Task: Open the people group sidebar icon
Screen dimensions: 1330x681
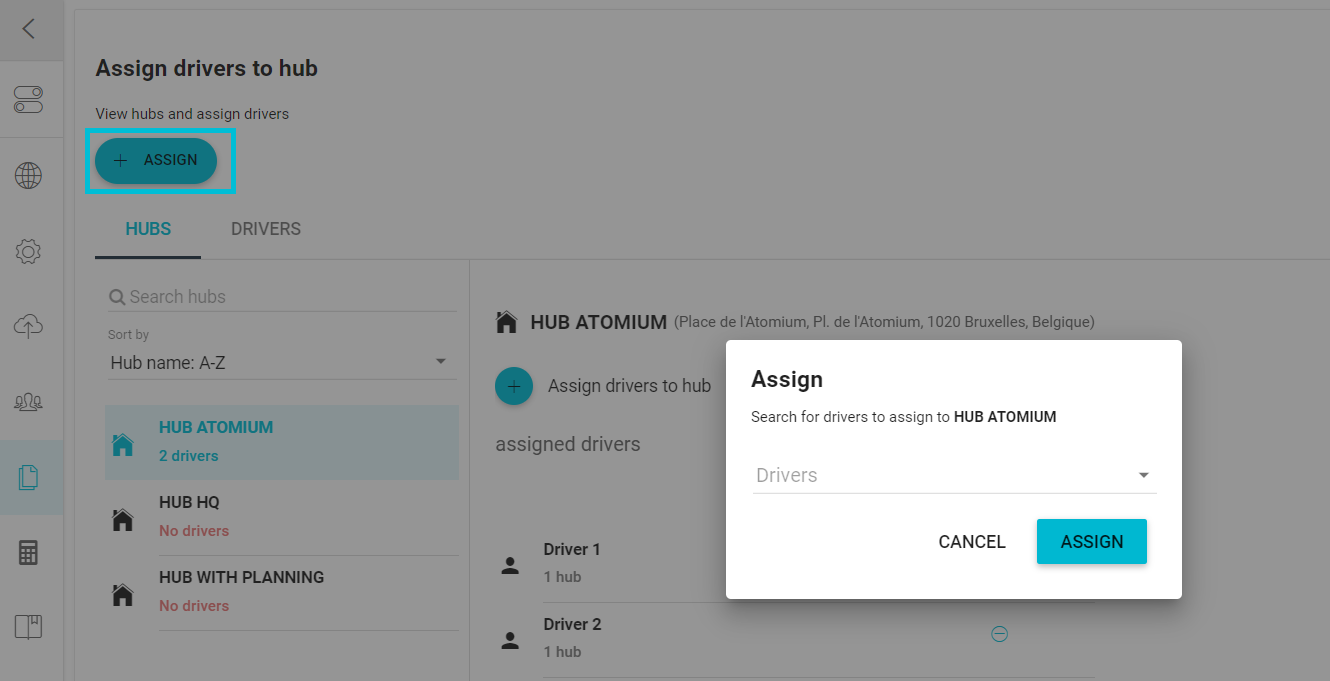Action: point(28,402)
